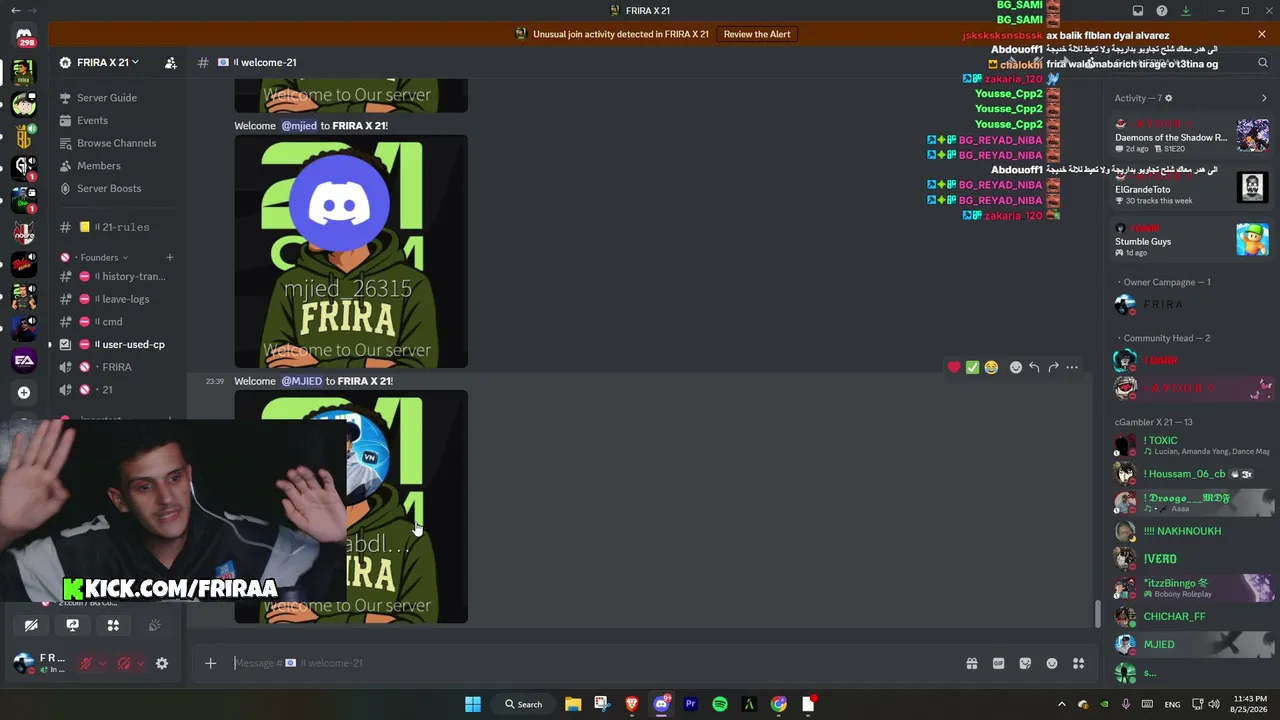Collapse the Founders category

(x=103, y=257)
